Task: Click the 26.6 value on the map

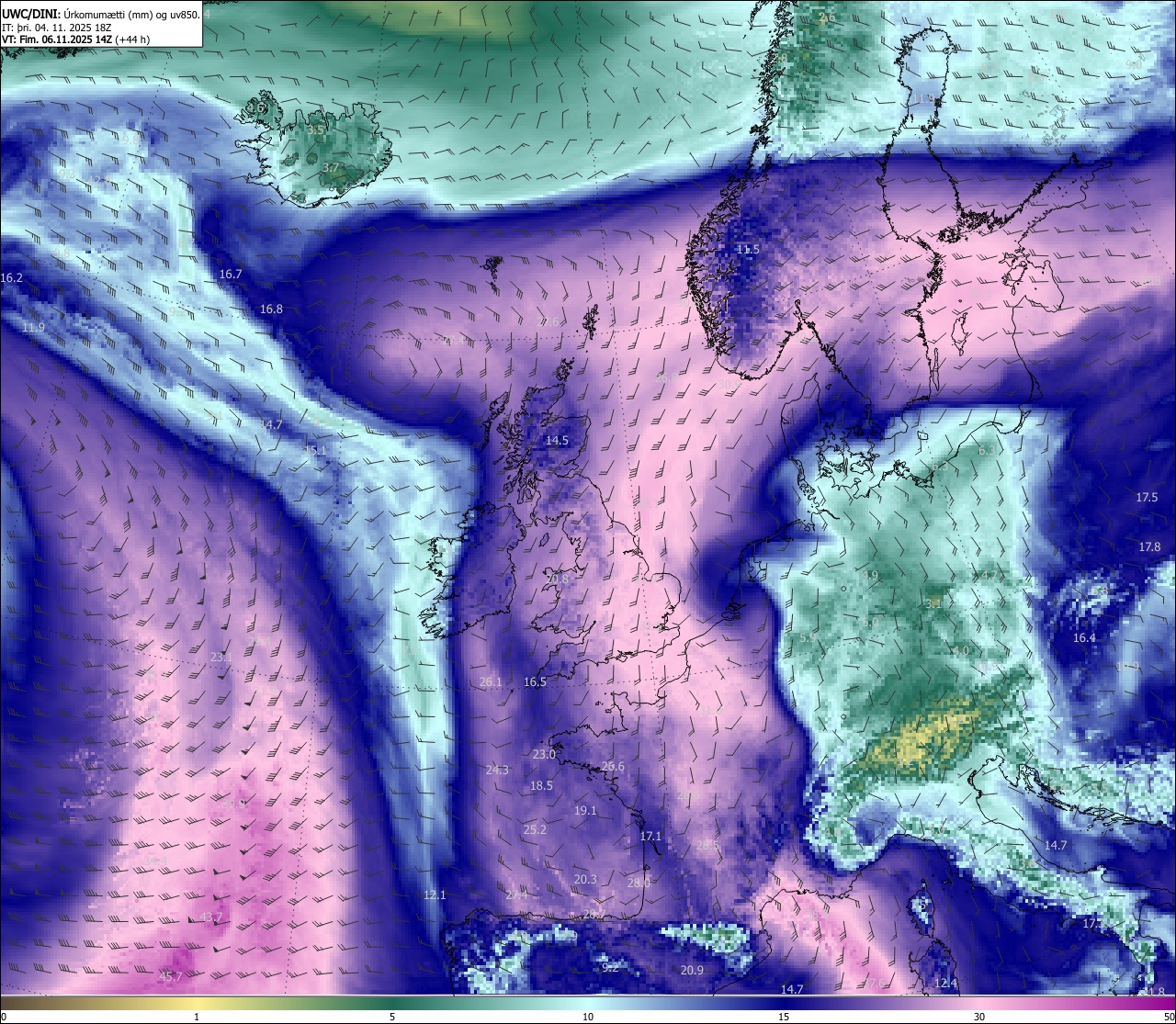Action: pos(613,767)
